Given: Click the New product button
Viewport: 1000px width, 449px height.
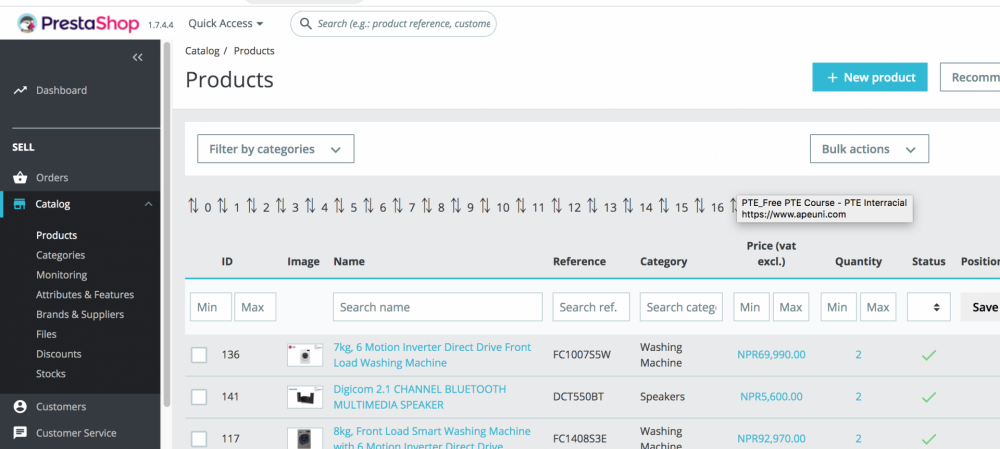Looking at the screenshot, I should 870,77.
